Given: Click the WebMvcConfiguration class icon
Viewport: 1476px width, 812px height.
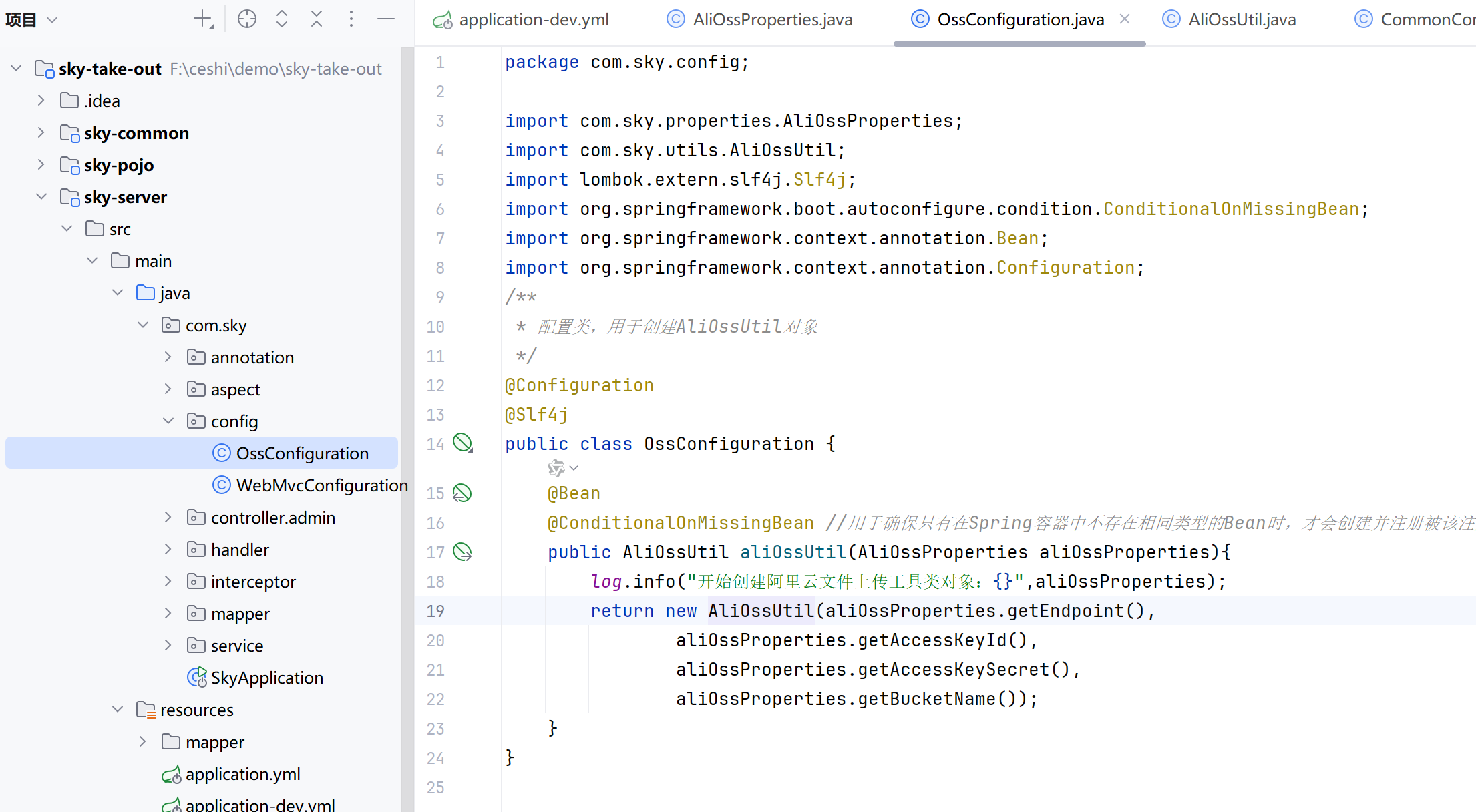Looking at the screenshot, I should click(x=222, y=485).
